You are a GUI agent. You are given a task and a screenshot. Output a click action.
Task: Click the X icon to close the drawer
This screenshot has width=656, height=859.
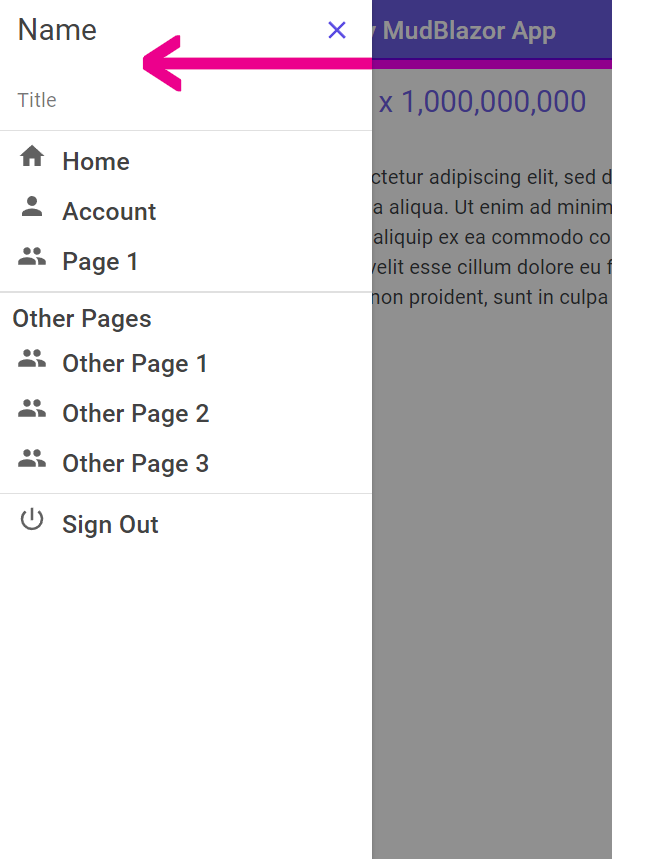click(x=337, y=30)
